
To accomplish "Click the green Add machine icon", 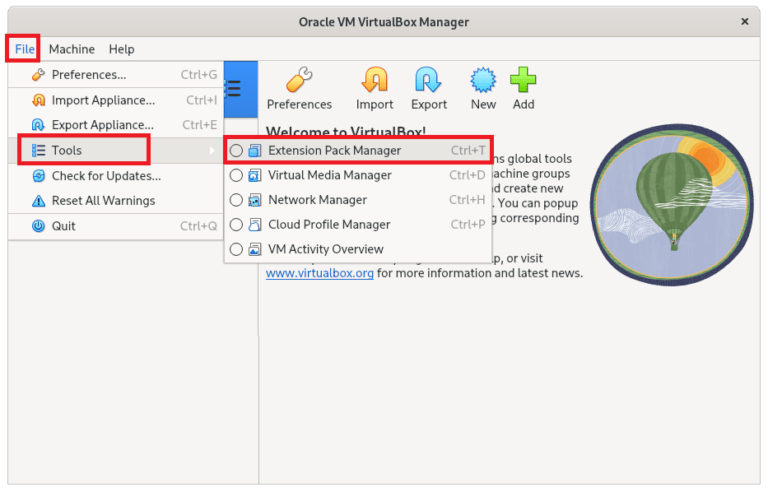I will tap(523, 80).
